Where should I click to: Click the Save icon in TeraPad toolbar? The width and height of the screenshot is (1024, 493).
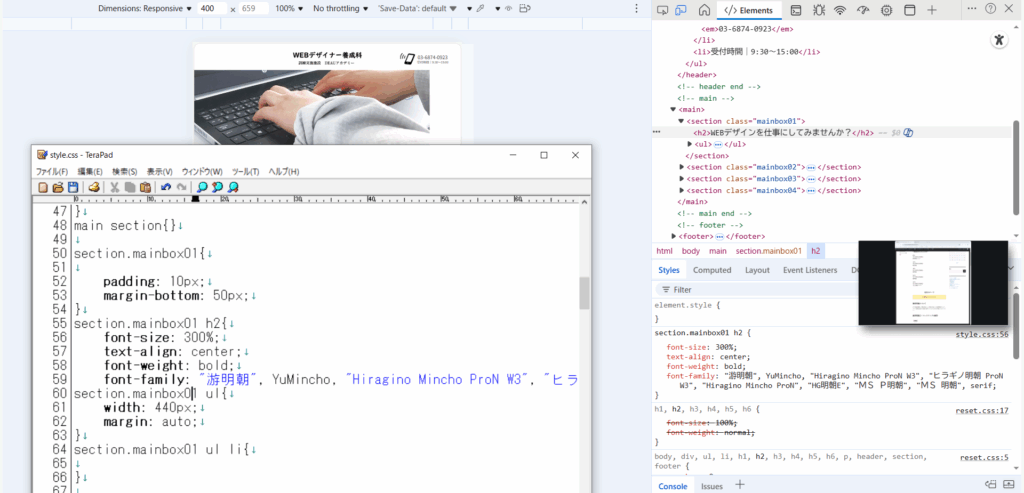[x=73, y=187]
